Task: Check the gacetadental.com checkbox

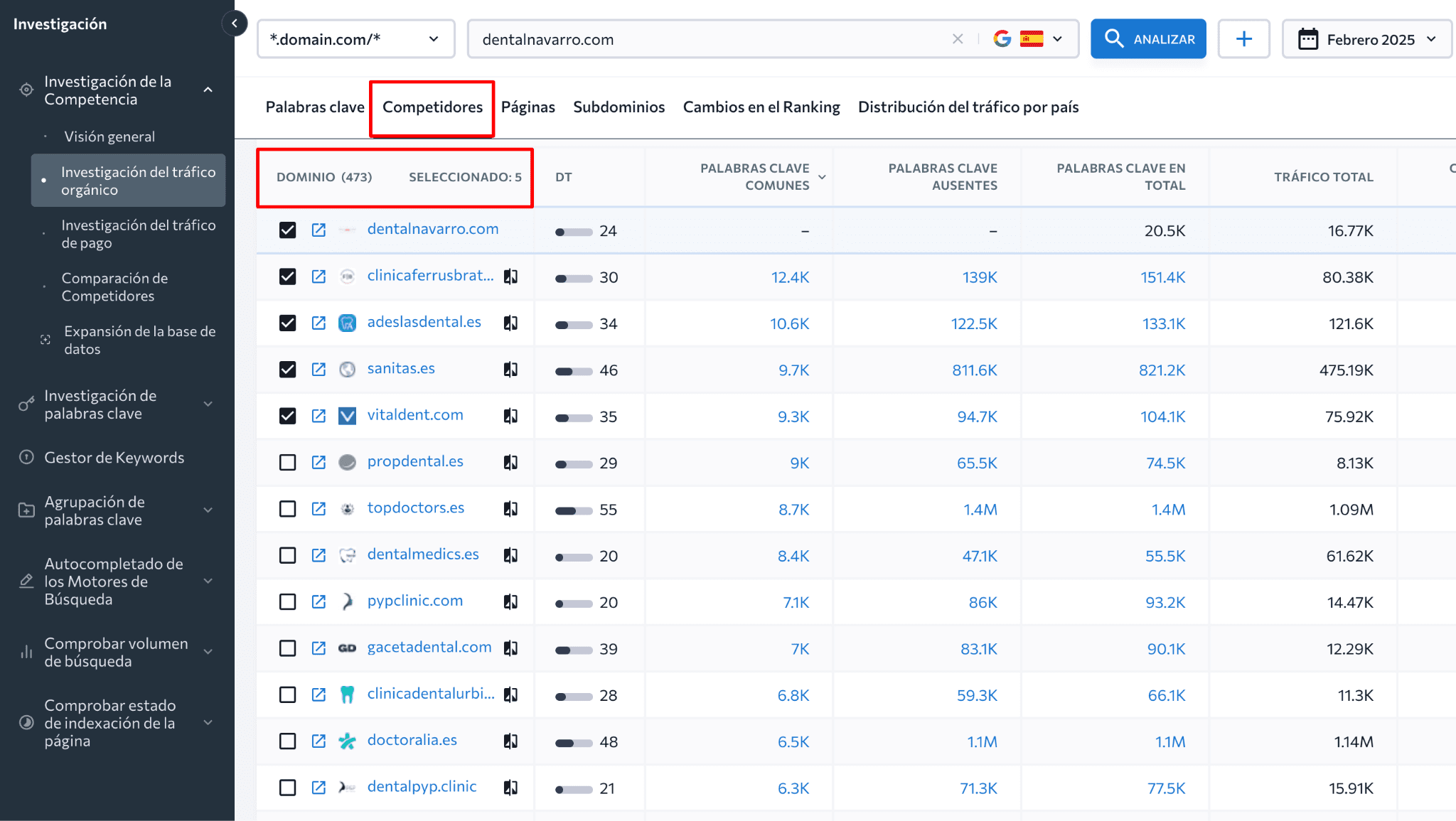Action: [x=287, y=648]
